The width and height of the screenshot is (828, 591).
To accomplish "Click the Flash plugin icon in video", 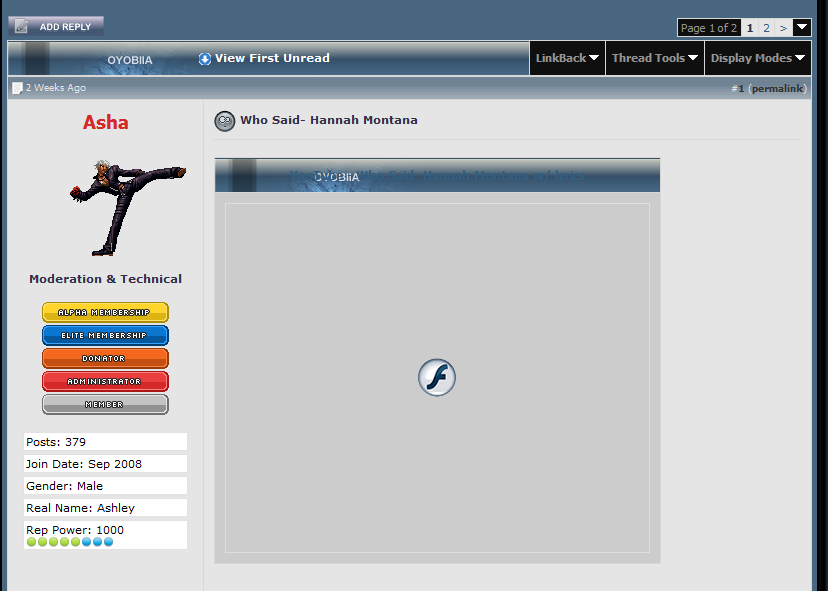I will click(437, 378).
